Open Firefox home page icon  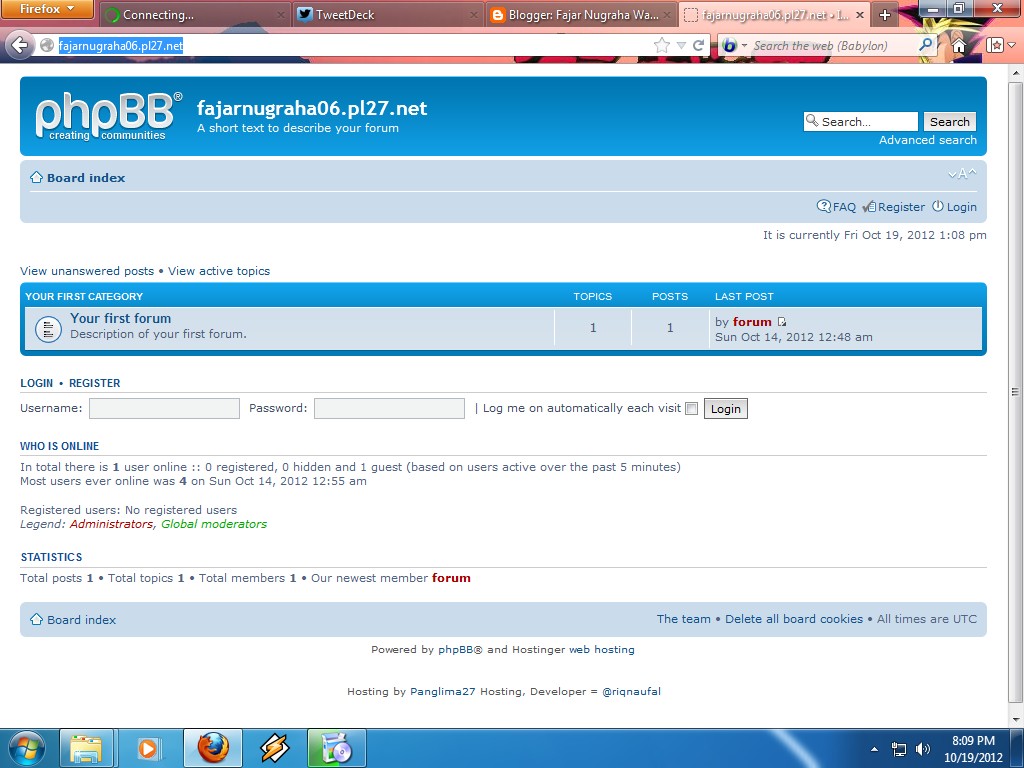(959, 45)
